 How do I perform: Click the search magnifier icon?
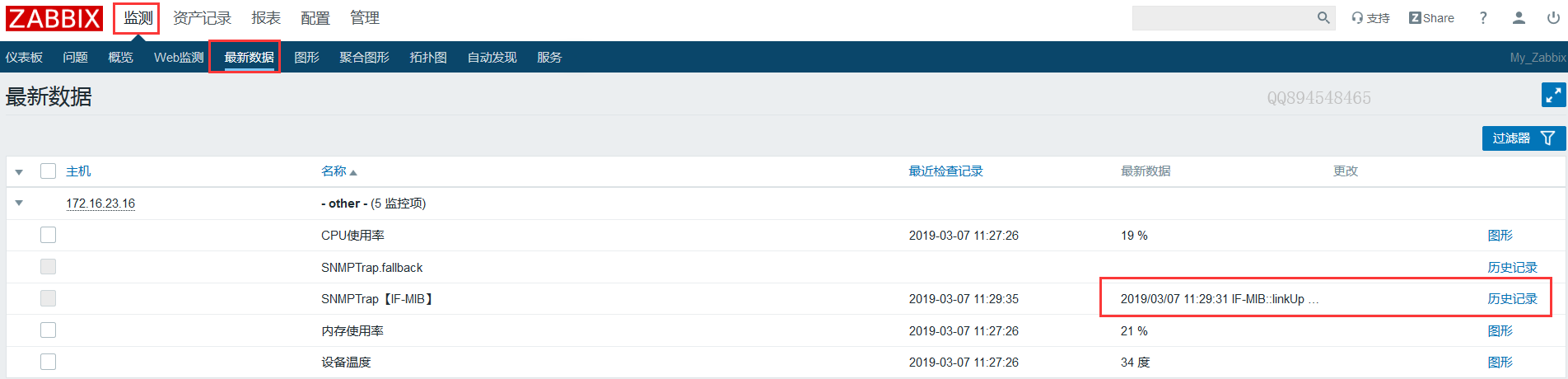tap(1323, 17)
